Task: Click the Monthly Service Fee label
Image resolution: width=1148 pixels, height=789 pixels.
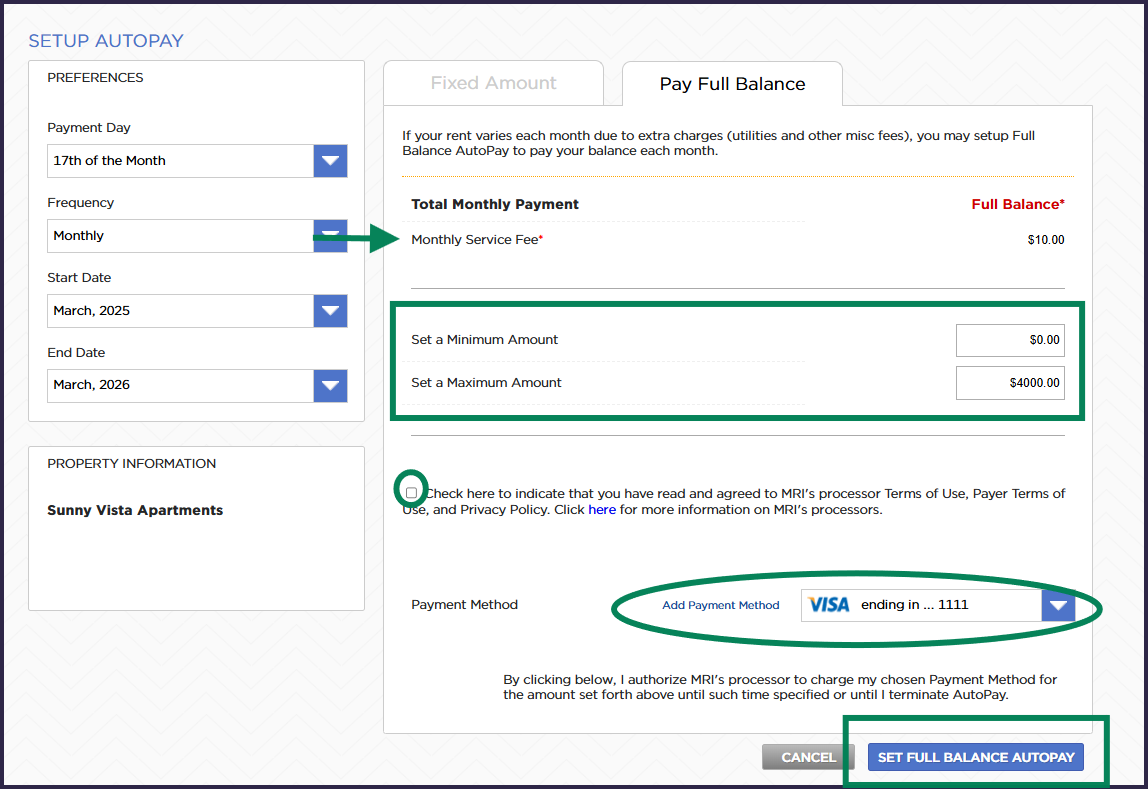Action: click(x=477, y=240)
